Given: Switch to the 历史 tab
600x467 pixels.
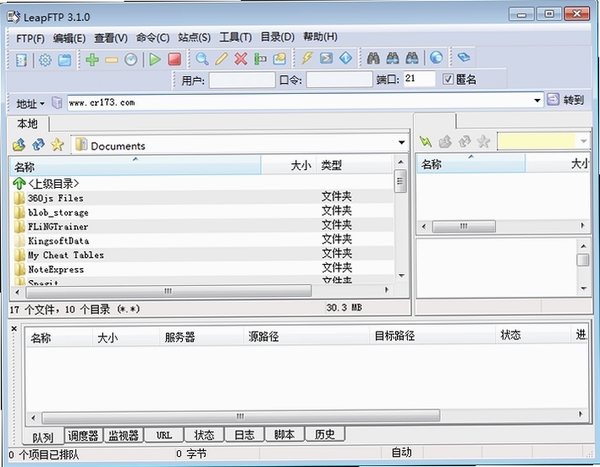Looking at the screenshot, I should 325,434.
